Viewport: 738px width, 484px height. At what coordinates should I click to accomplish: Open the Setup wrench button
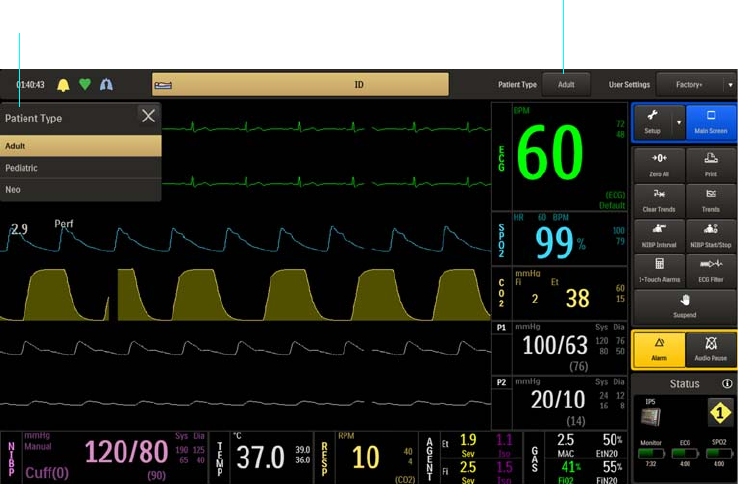pyautogui.click(x=653, y=122)
